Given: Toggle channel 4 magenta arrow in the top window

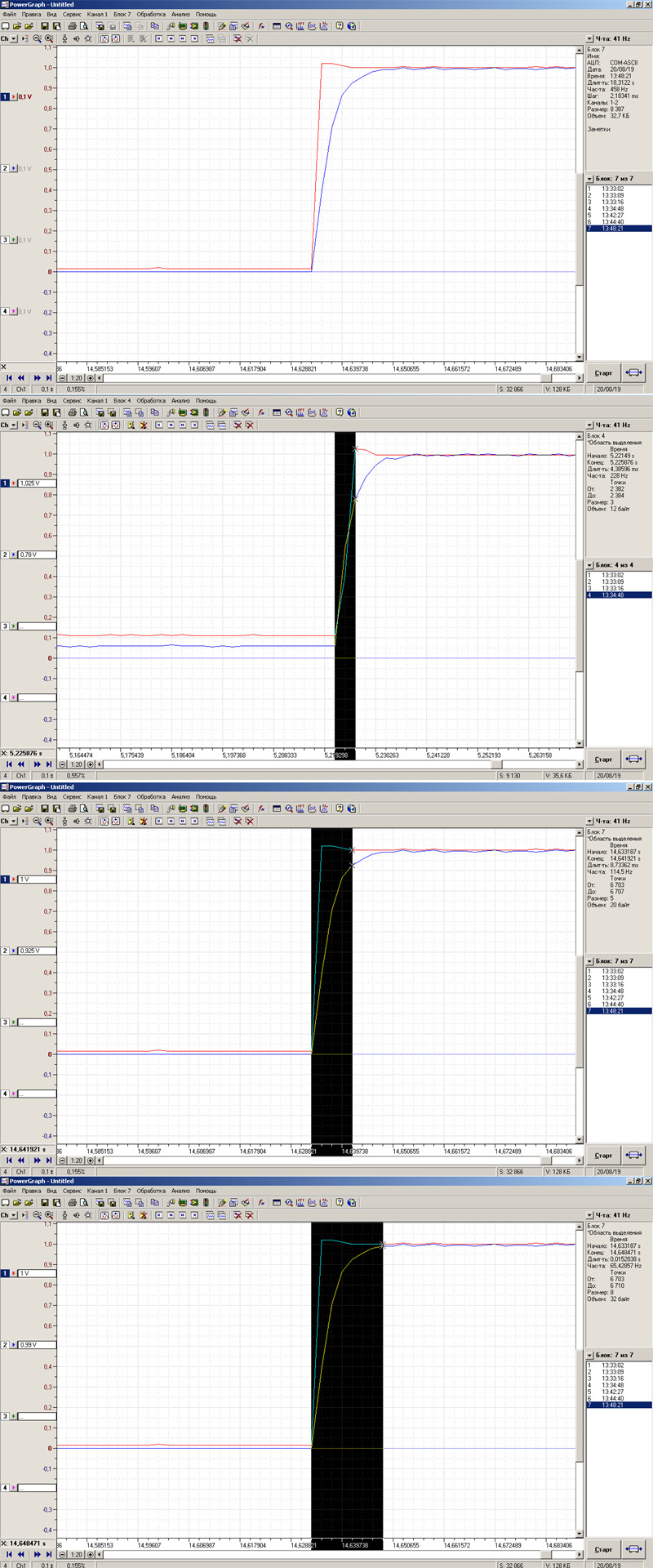Looking at the screenshot, I should tap(13, 311).
